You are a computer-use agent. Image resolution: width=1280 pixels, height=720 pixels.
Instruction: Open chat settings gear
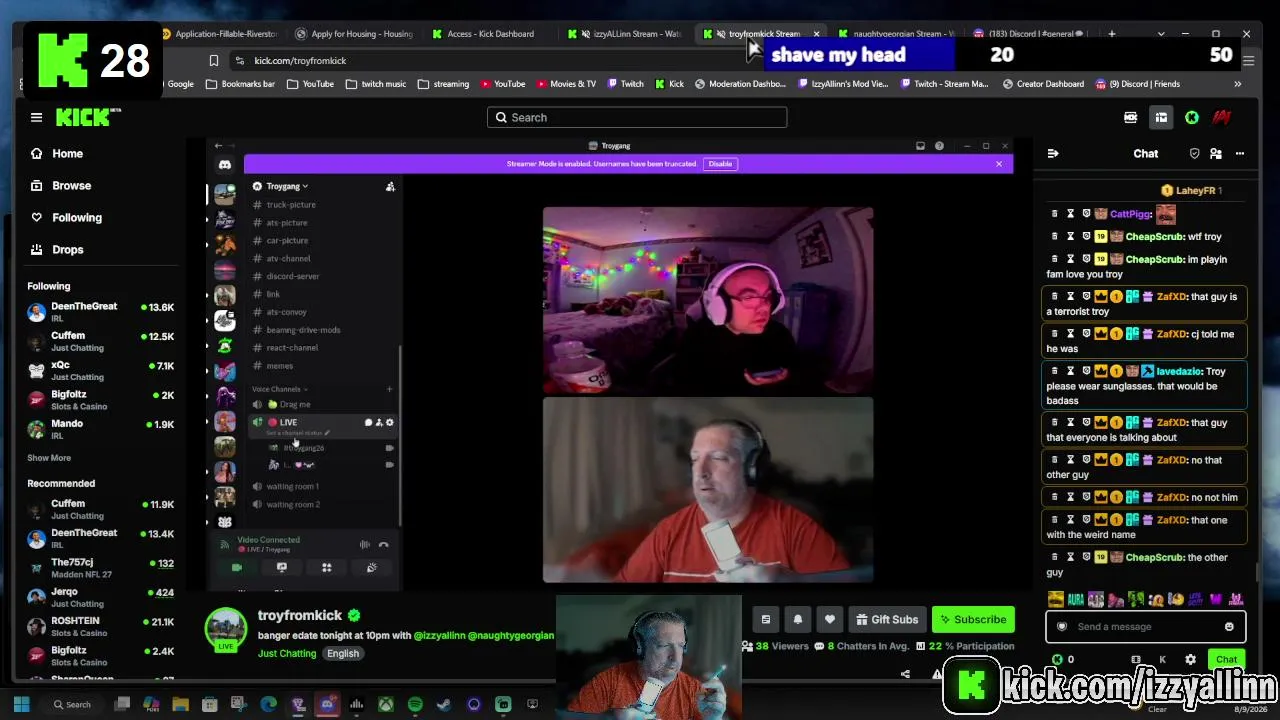pyautogui.click(x=1190, y=659)
